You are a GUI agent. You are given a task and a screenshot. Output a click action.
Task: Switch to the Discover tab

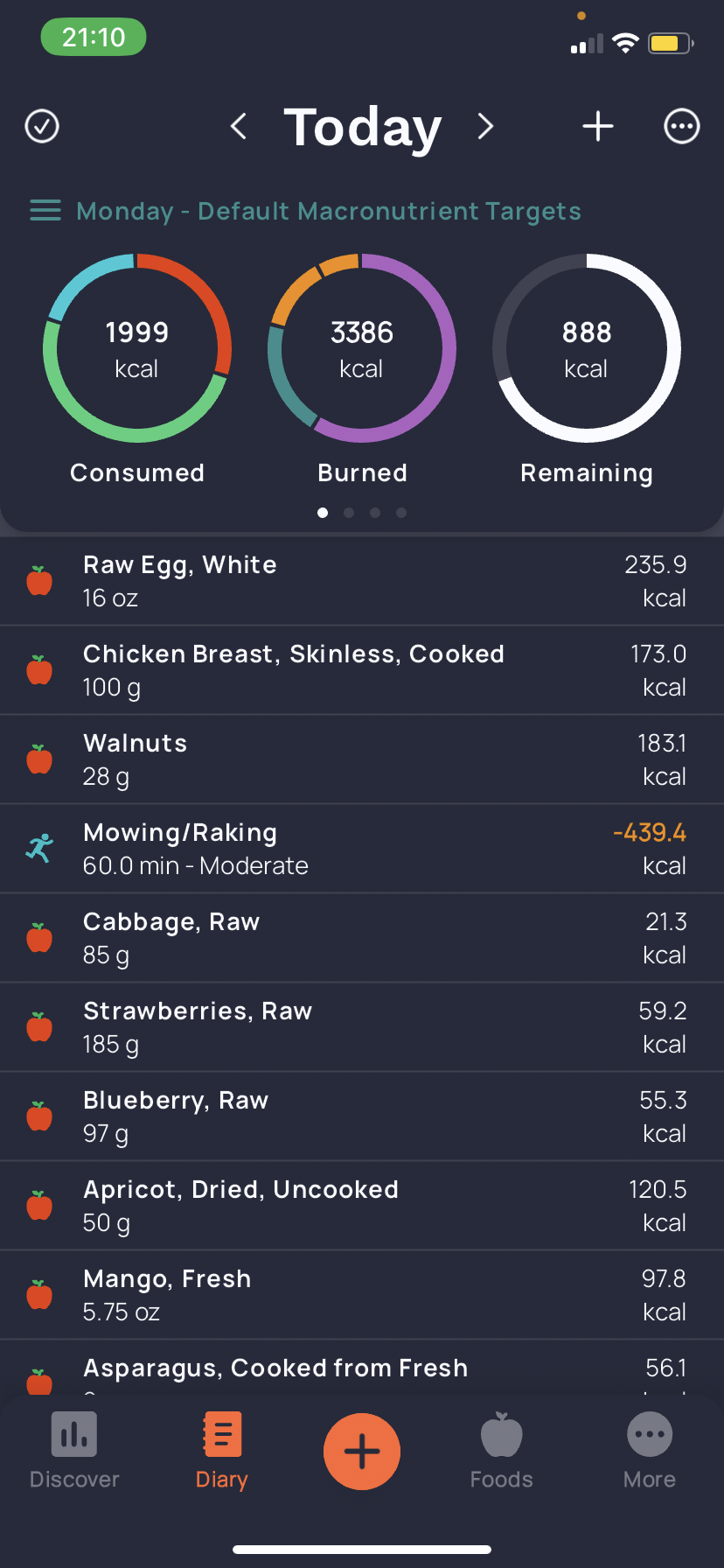coord(74,1451)
